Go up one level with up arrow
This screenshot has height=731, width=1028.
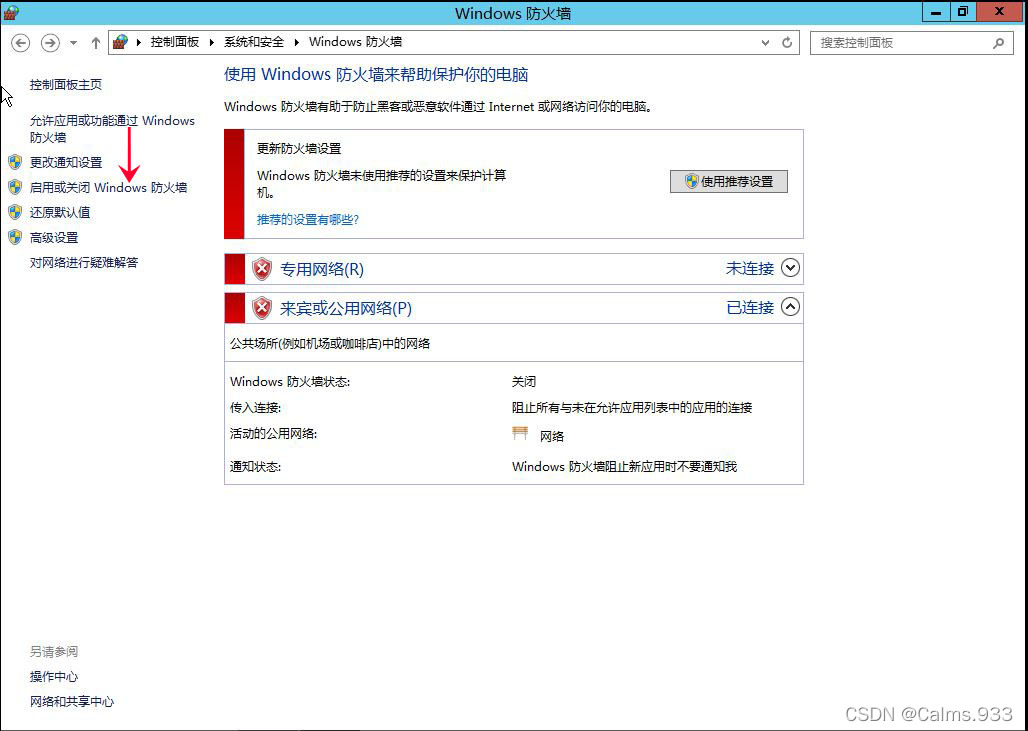pyautogui.click(x=96, y=43)
